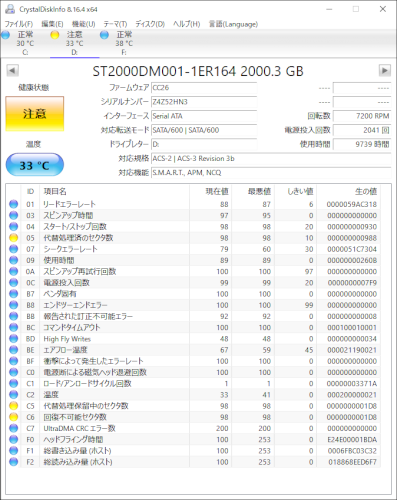Open the ファイル(F) menu
The width and height of the screenshot is (397, 500).
(19, 24)
